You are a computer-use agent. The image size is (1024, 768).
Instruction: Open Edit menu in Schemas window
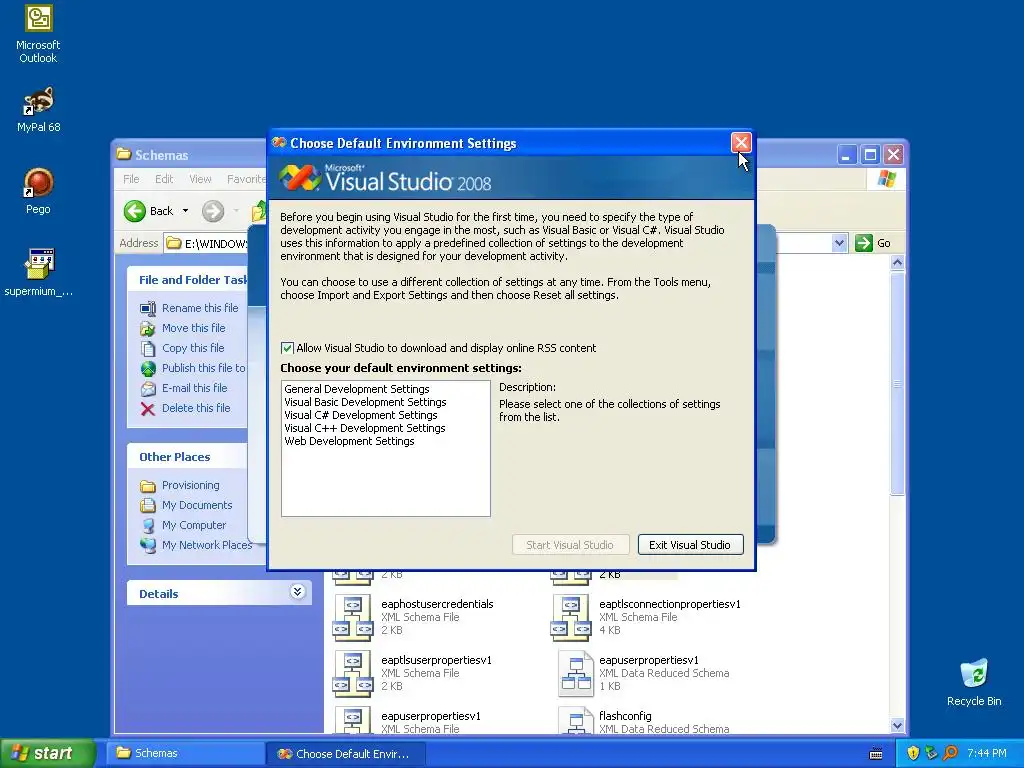click(x=164, y=179)
